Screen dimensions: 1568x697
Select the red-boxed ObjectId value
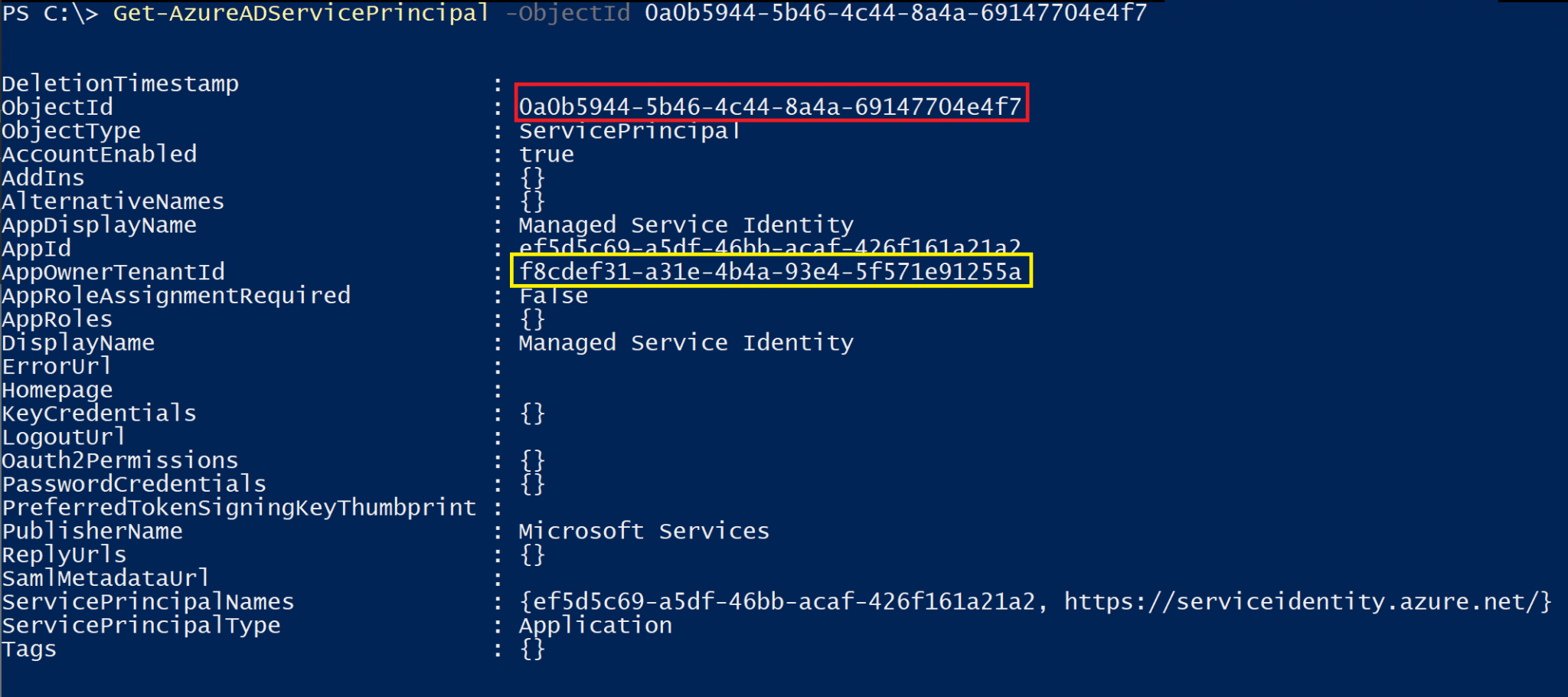[x=771, y=106]
